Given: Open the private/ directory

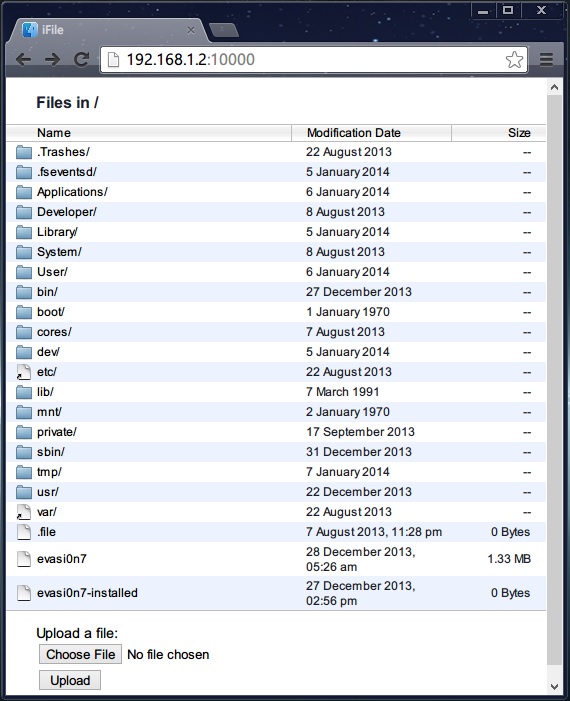Looking at the screenshot, I should pos(57,432).
